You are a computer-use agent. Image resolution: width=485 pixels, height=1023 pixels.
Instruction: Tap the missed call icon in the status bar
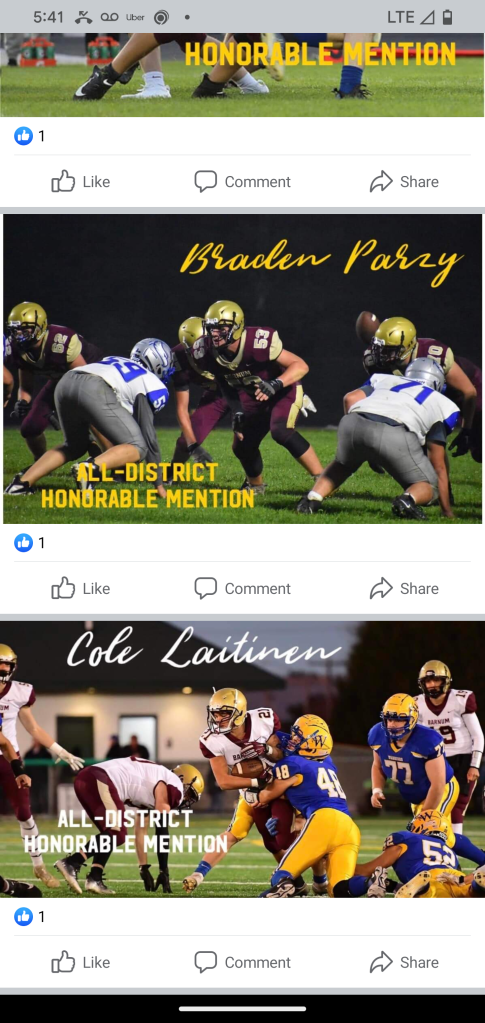tap(83, 18)
